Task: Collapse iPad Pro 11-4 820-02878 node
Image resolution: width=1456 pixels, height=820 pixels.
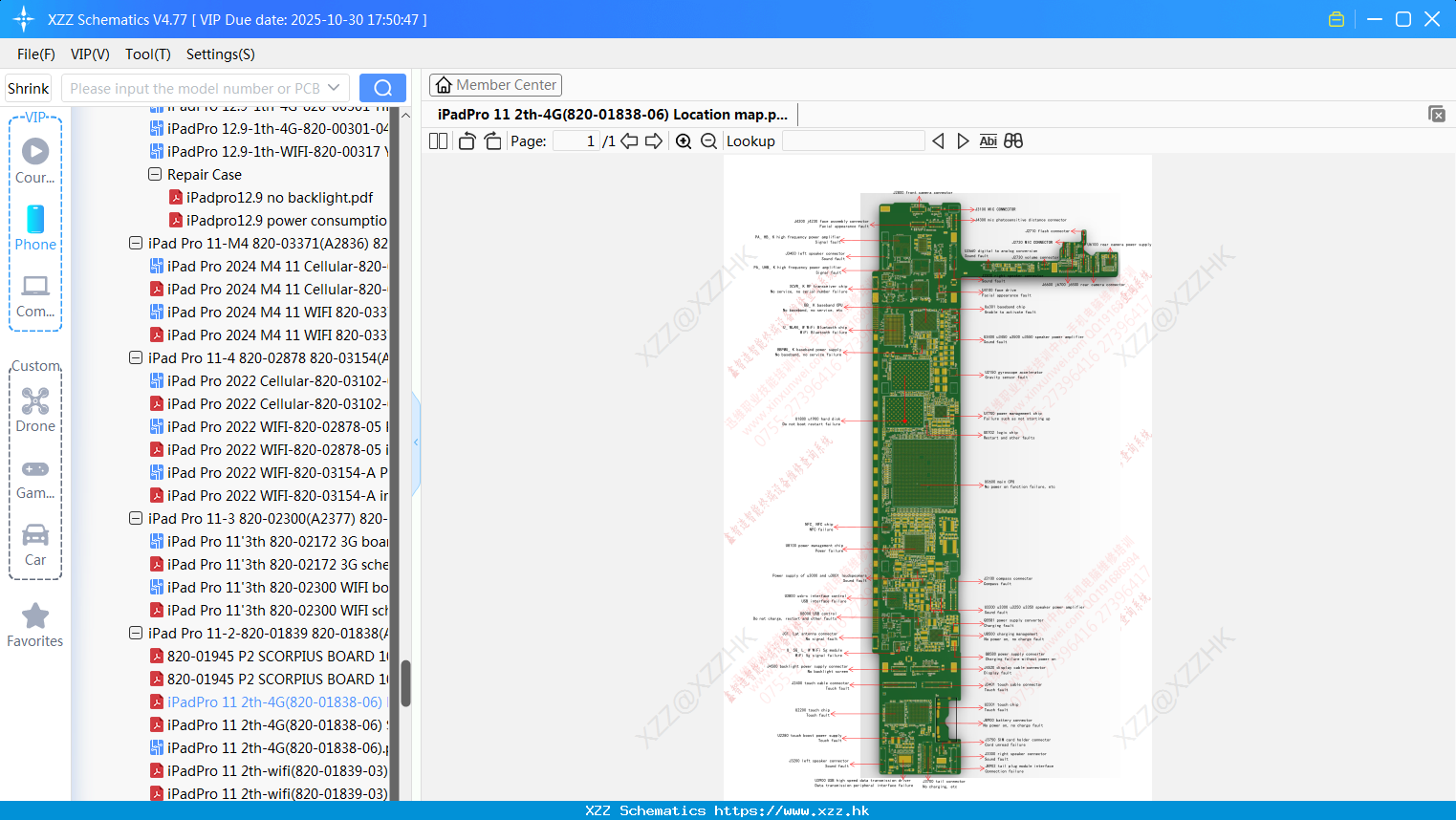Action: pos(136,358)
